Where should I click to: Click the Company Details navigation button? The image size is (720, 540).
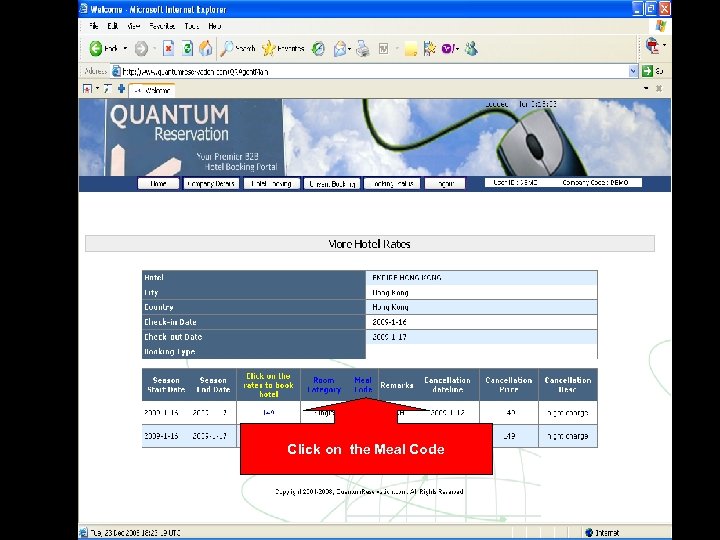pyautogui.click(x=211, y=184)
